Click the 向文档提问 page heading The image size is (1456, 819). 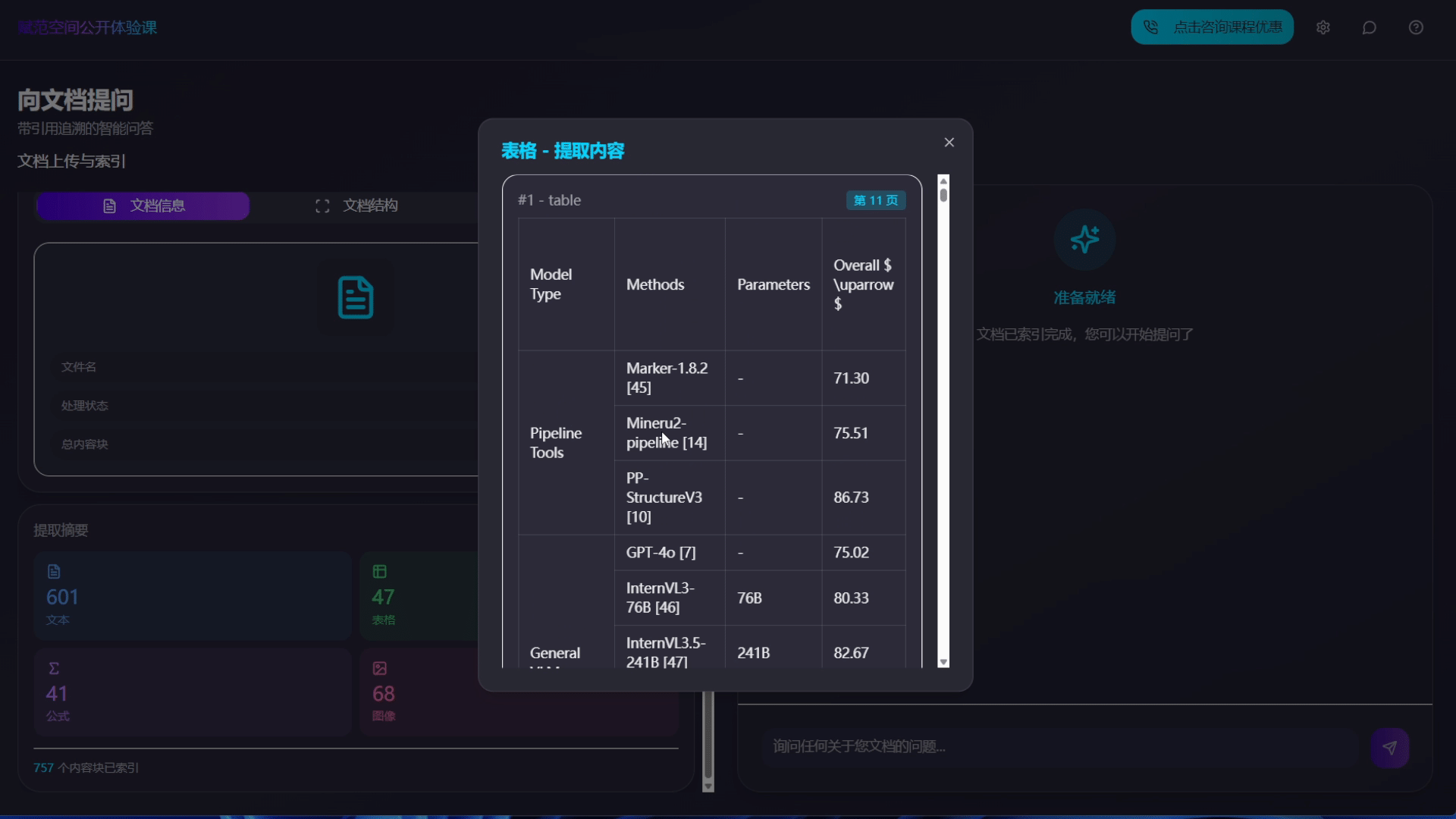click(75, 100)
